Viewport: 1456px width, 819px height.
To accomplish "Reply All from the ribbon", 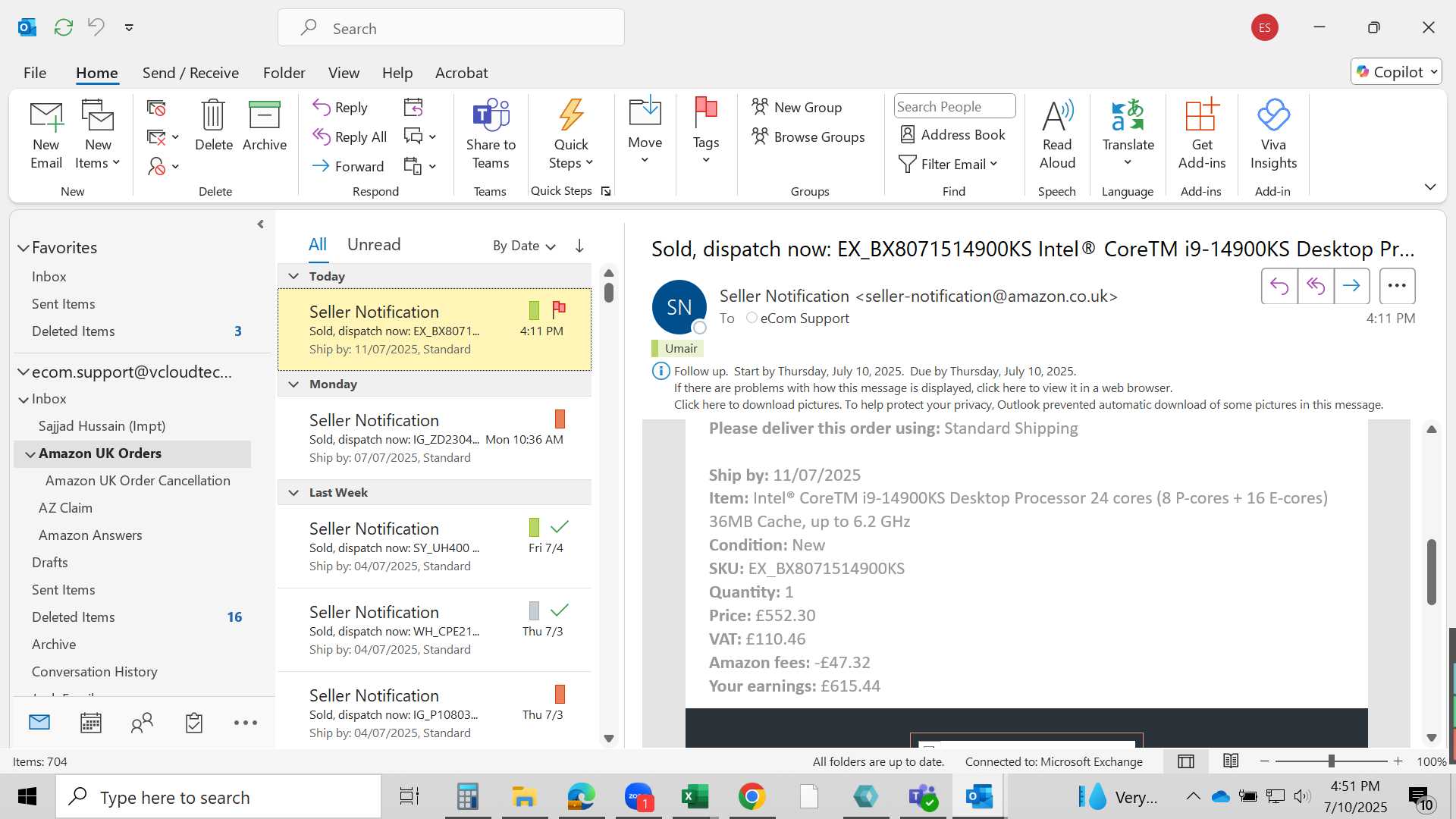I will [350, 136].
